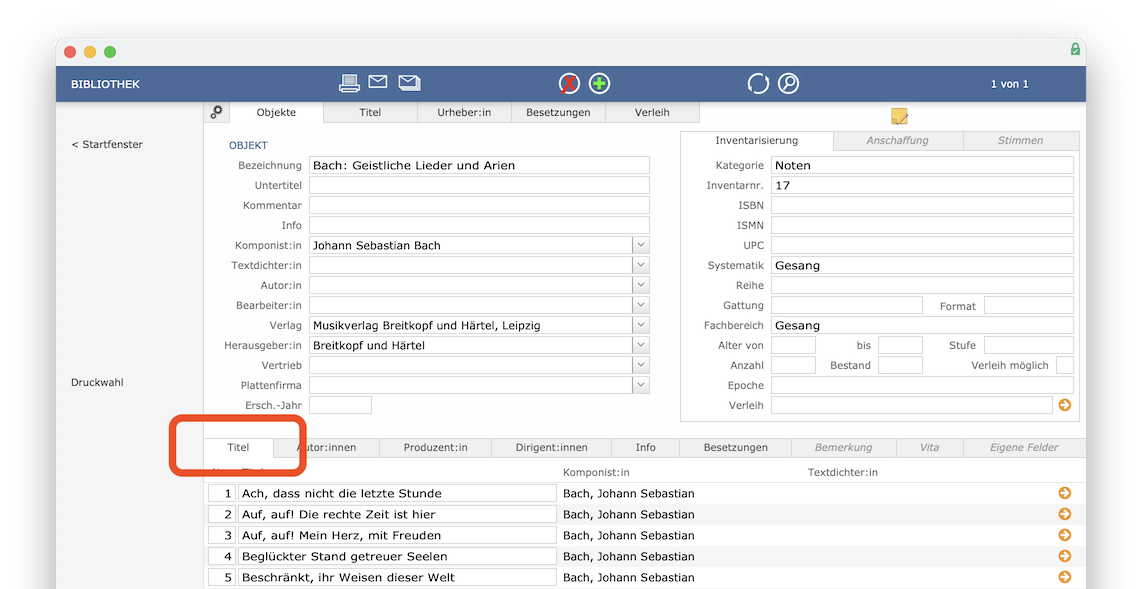Expand the Herausgeber:in dropdown
Screen dimensions: 1142x589
[641, 345]
